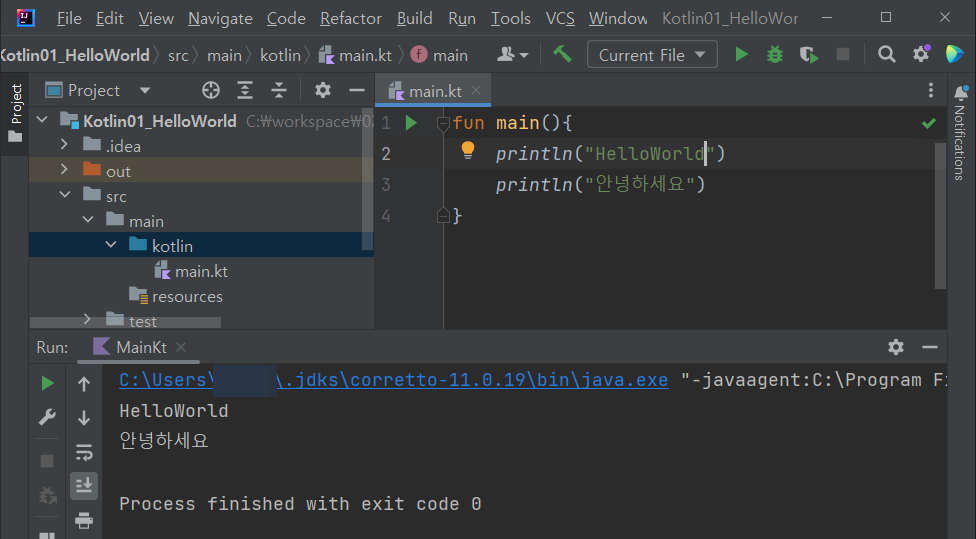Screen dimensions: 976x539
Task: Expand the test folder
Action: pyautogui.click(x=87, y=319)
